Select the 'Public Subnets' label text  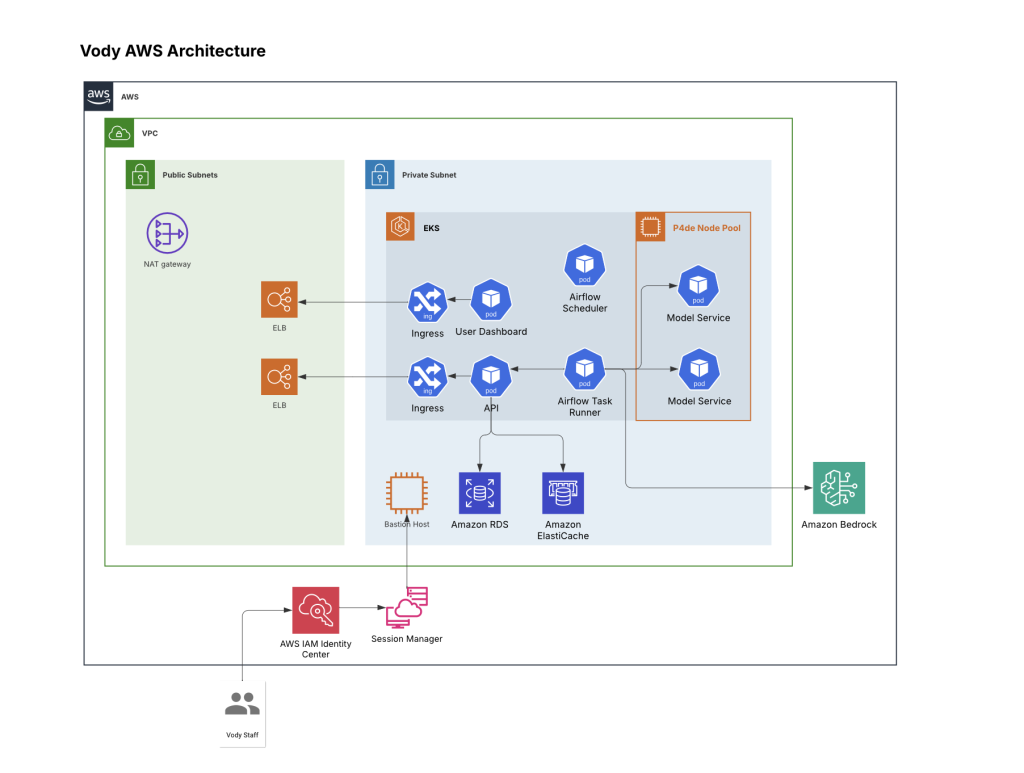coord(190,175)
